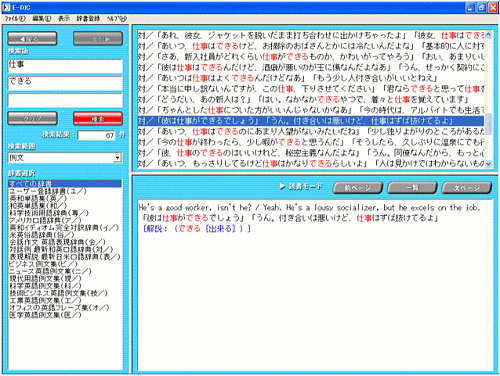
Task: Select result row mentioning 秘密主義なんだよな
Action: coord(311,153)
